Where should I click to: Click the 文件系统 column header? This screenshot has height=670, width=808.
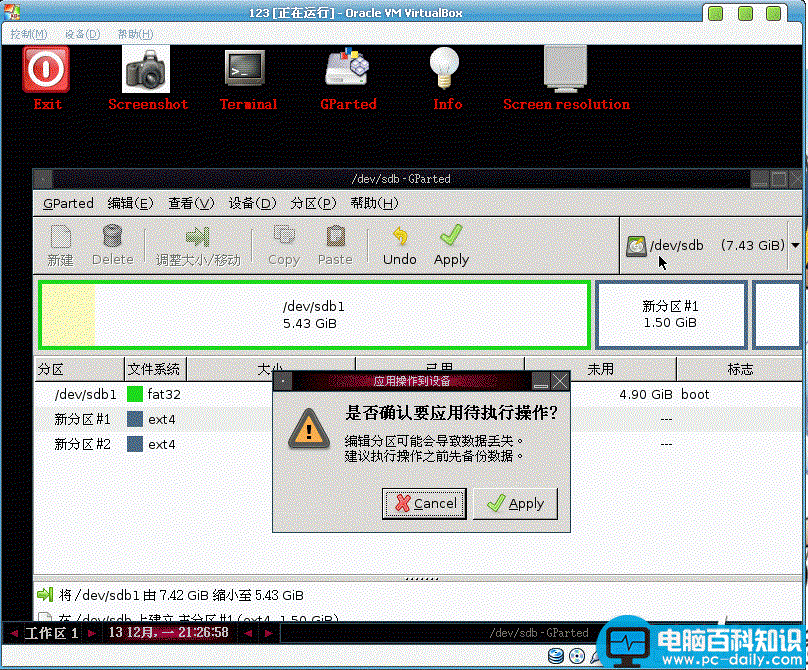click(154, 369)
